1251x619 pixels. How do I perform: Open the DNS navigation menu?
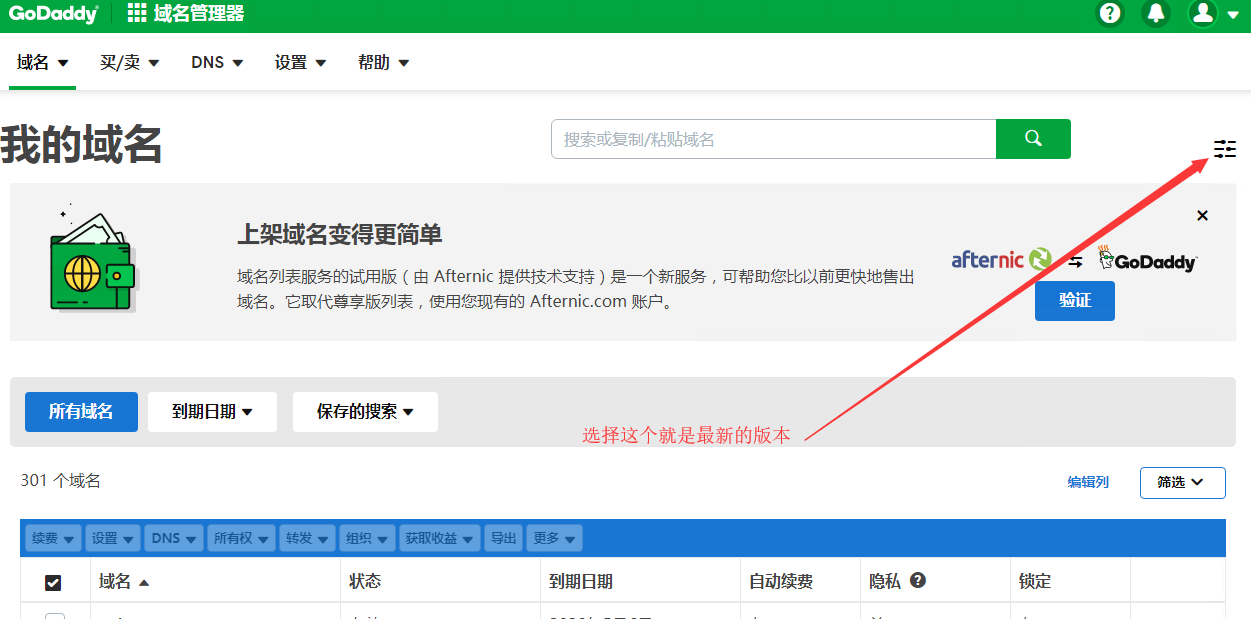click(217, 62)
